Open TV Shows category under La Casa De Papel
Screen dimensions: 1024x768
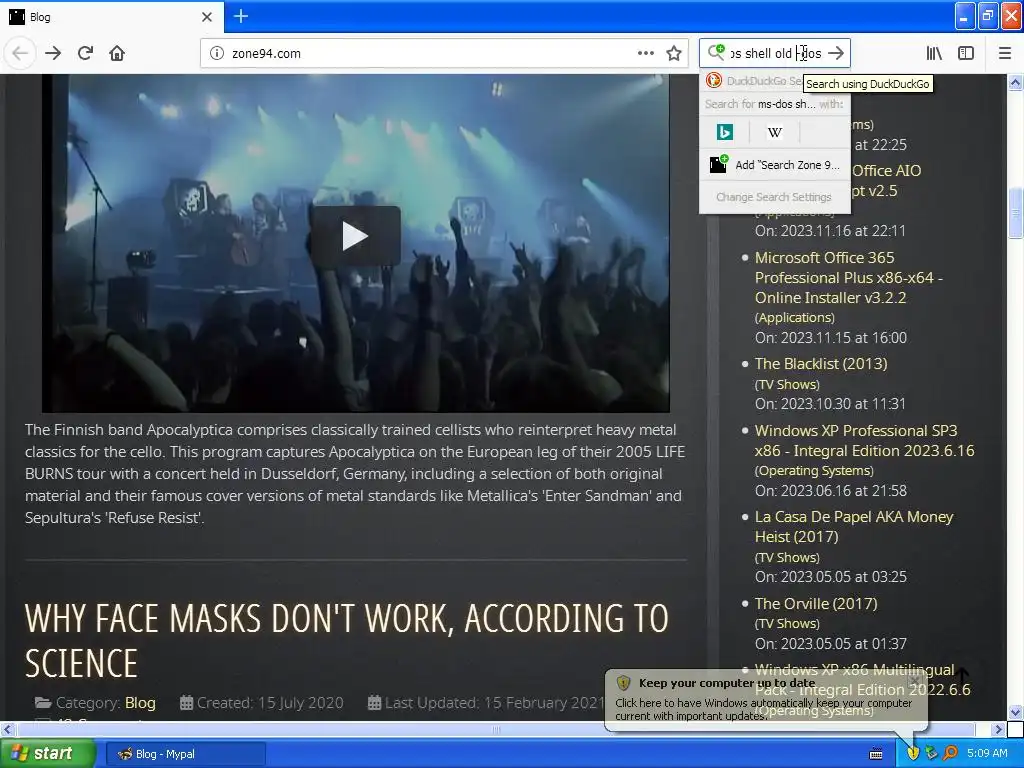click(787, 558)
